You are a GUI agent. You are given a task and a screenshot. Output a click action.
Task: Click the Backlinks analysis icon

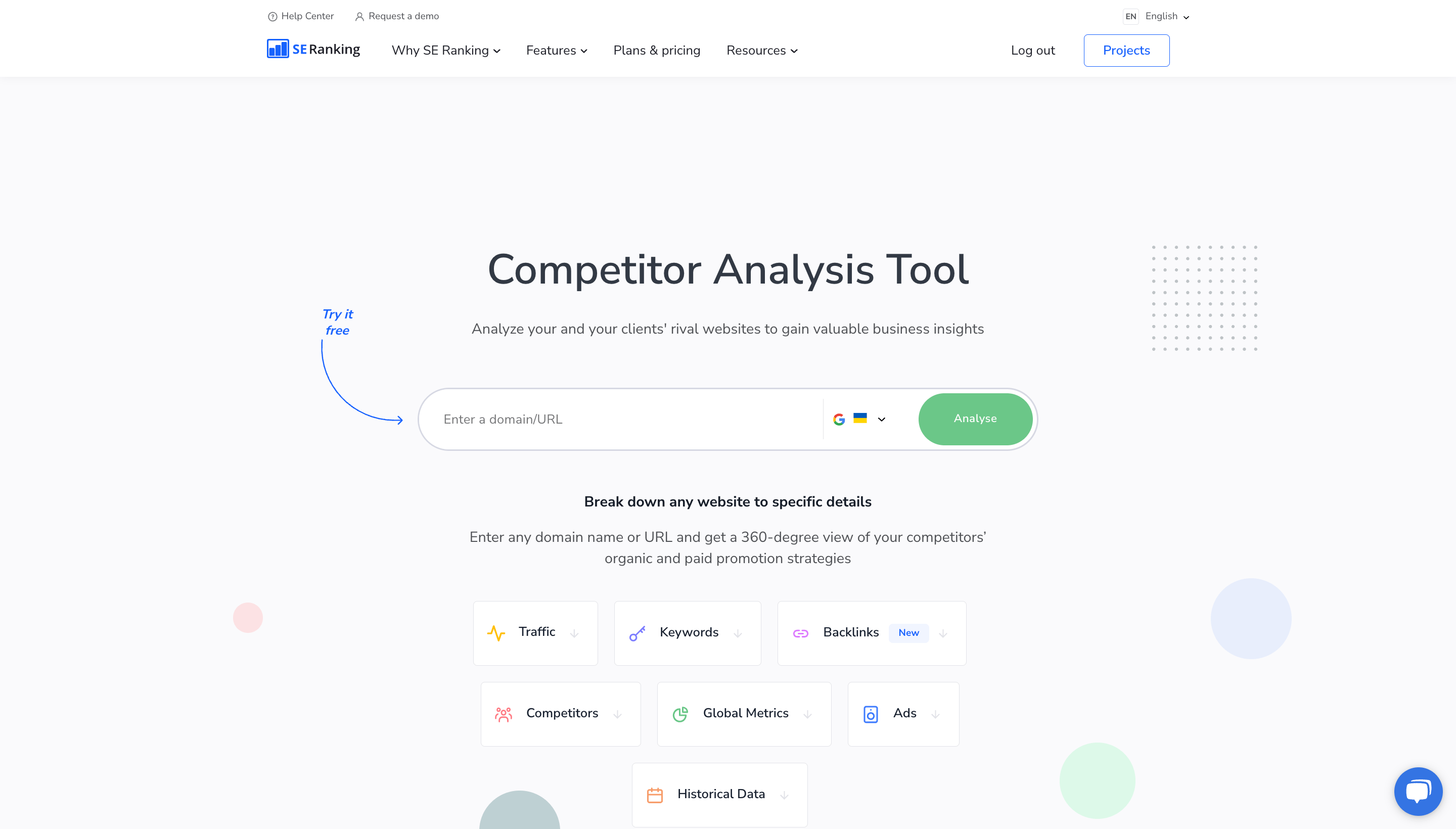[x=800, y=632]
